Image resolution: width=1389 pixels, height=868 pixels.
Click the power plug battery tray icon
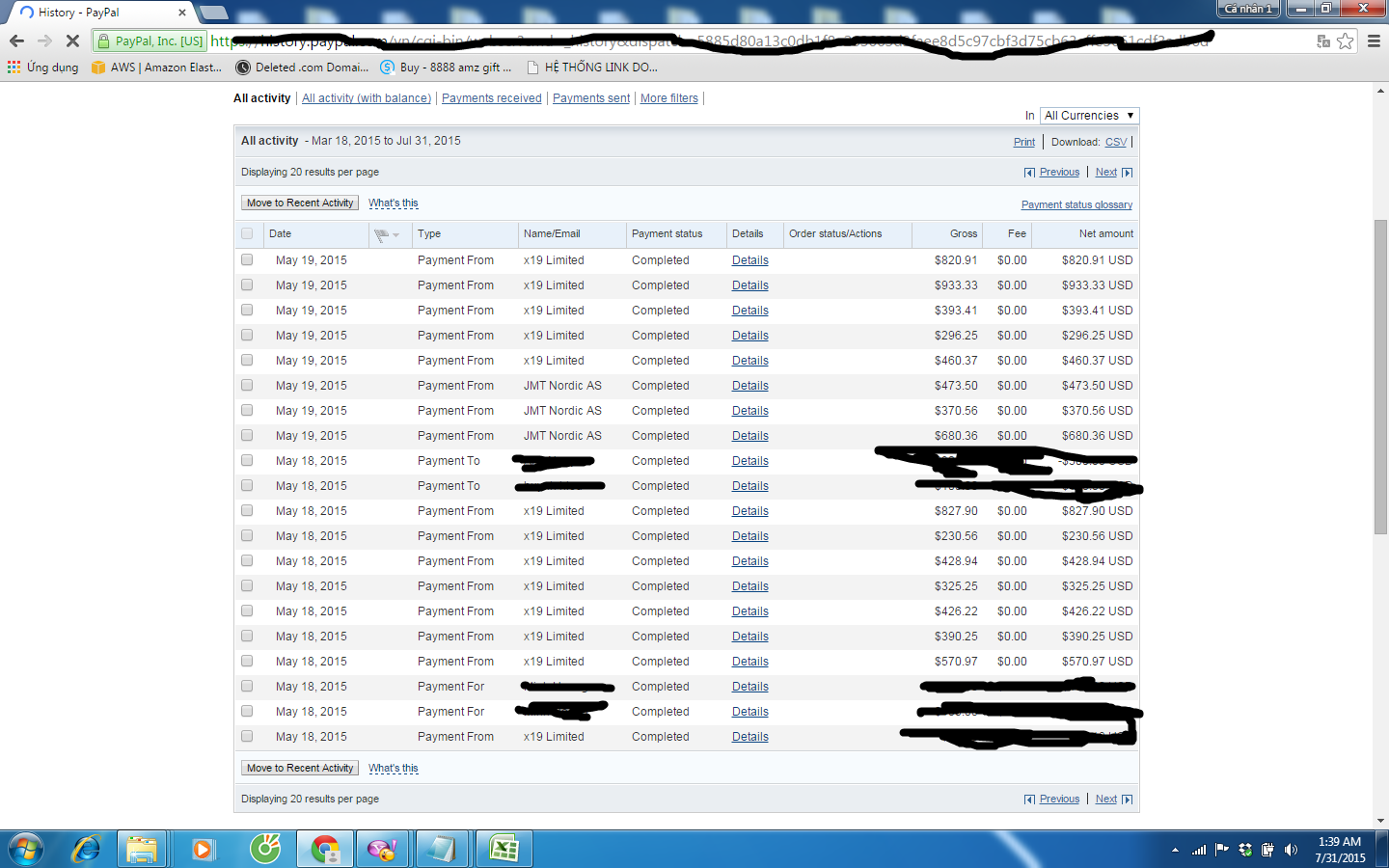pos(1267,850)
